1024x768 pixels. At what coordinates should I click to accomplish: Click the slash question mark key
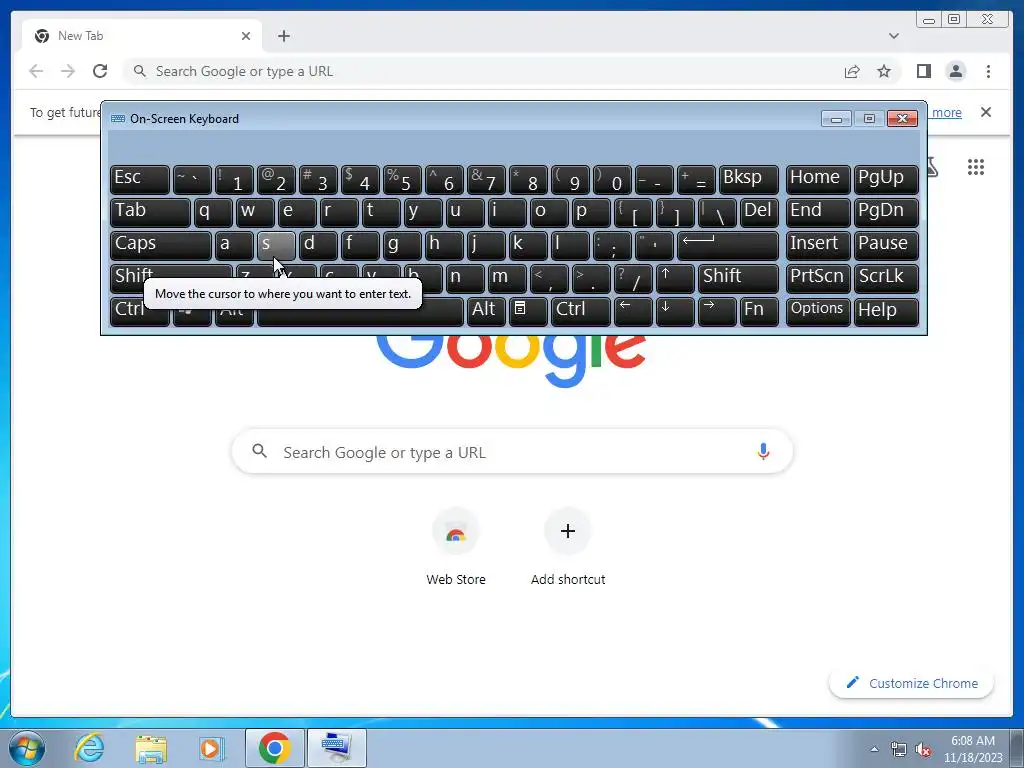point(633,278)
